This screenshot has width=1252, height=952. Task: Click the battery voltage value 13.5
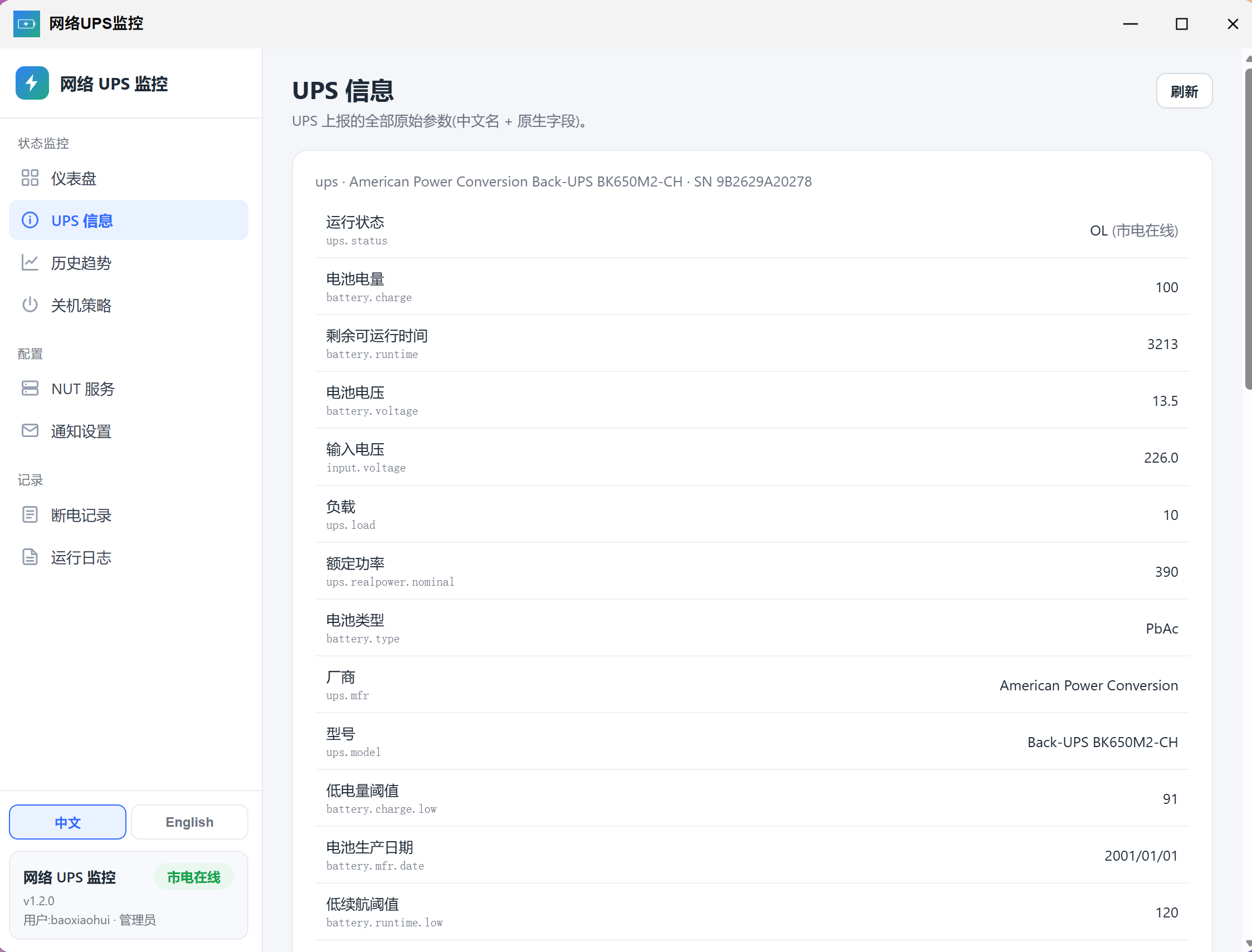click(x=1165, y=401)
